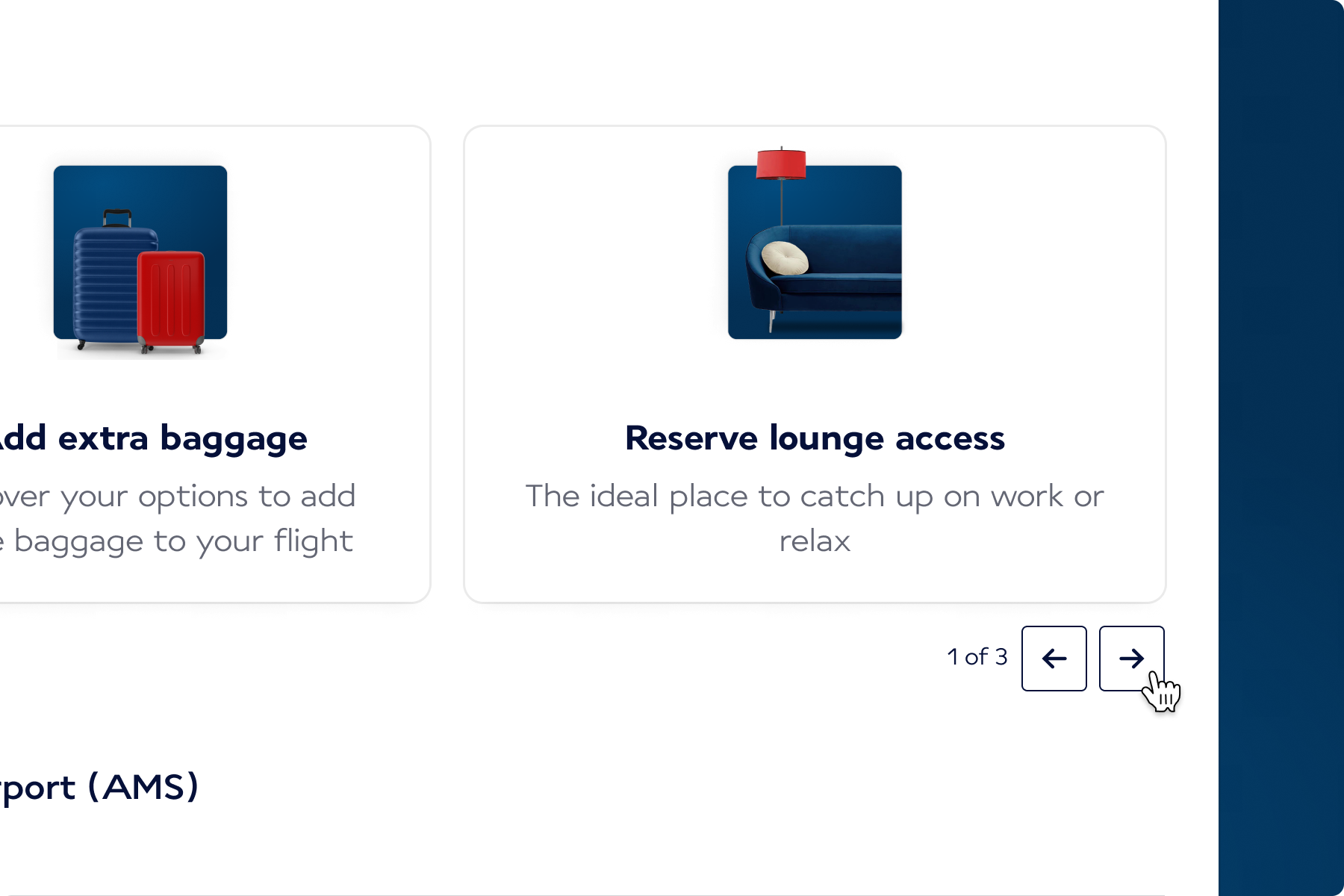This screenshot has width=1344, height=896.
Task: Click the next arrow in the carousel
Action: pos(1131,658)
